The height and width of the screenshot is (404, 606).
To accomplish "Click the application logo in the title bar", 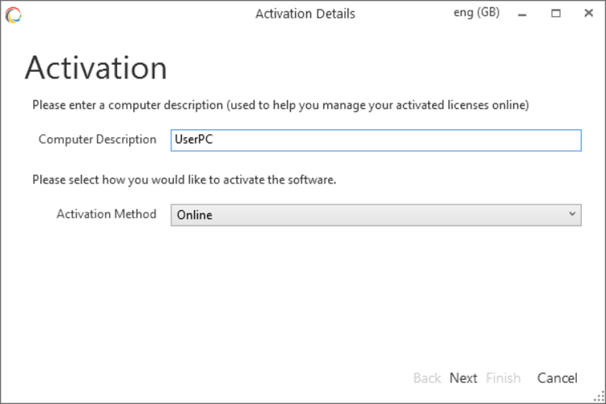I will tap(13, 14).
